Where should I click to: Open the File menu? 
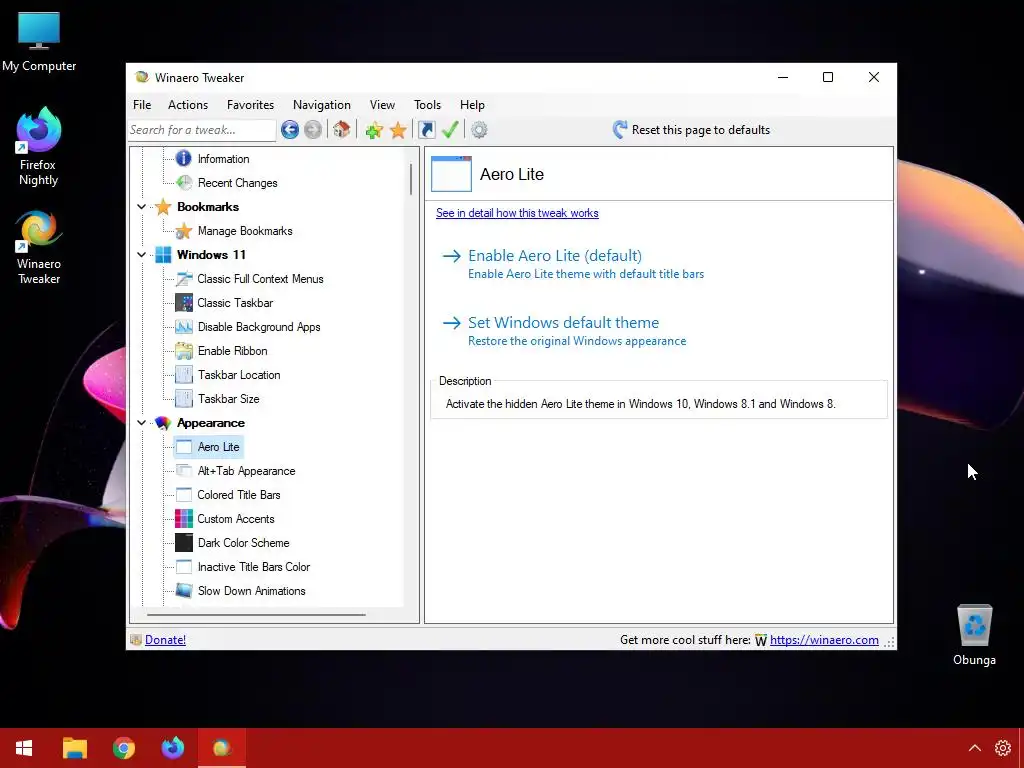tap(142, 104)
